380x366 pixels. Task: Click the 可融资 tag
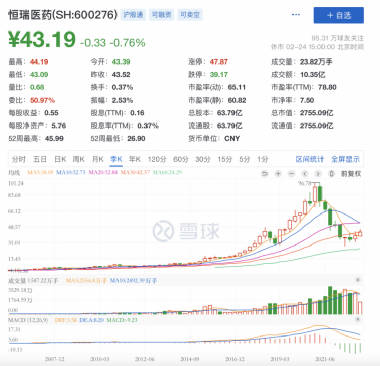click(161, 15)
